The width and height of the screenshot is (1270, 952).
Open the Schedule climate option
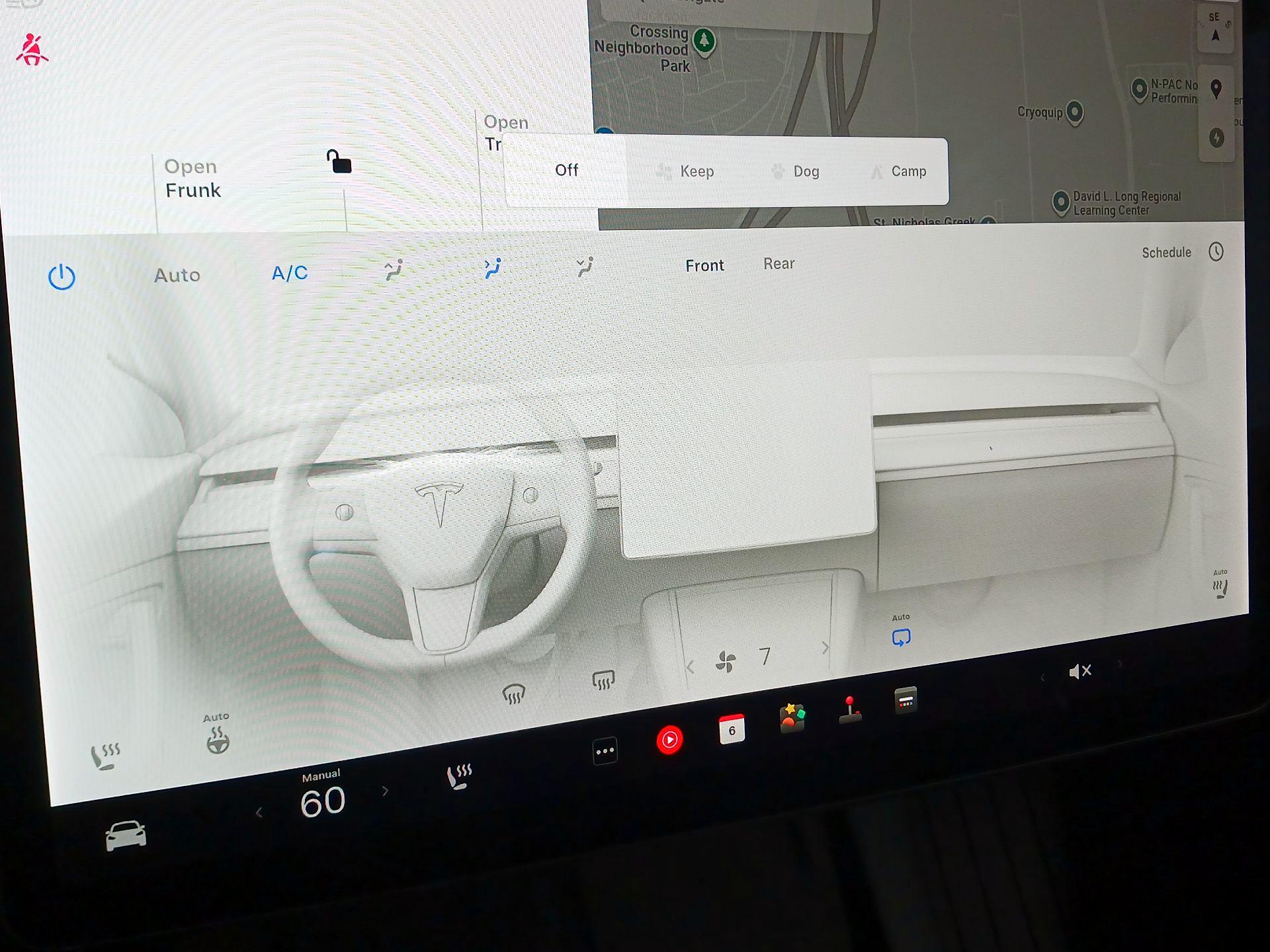coord(1166,253)
